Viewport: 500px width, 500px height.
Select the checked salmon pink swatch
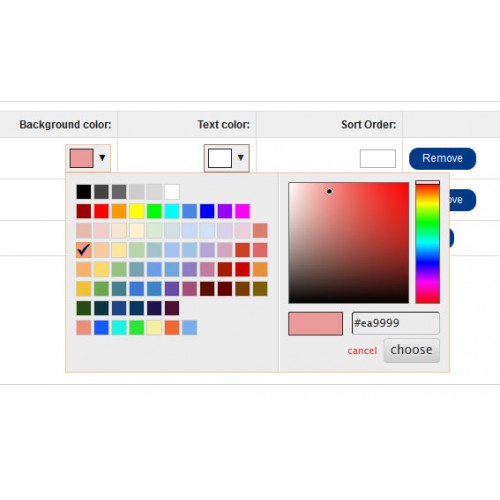click(84, 250)
